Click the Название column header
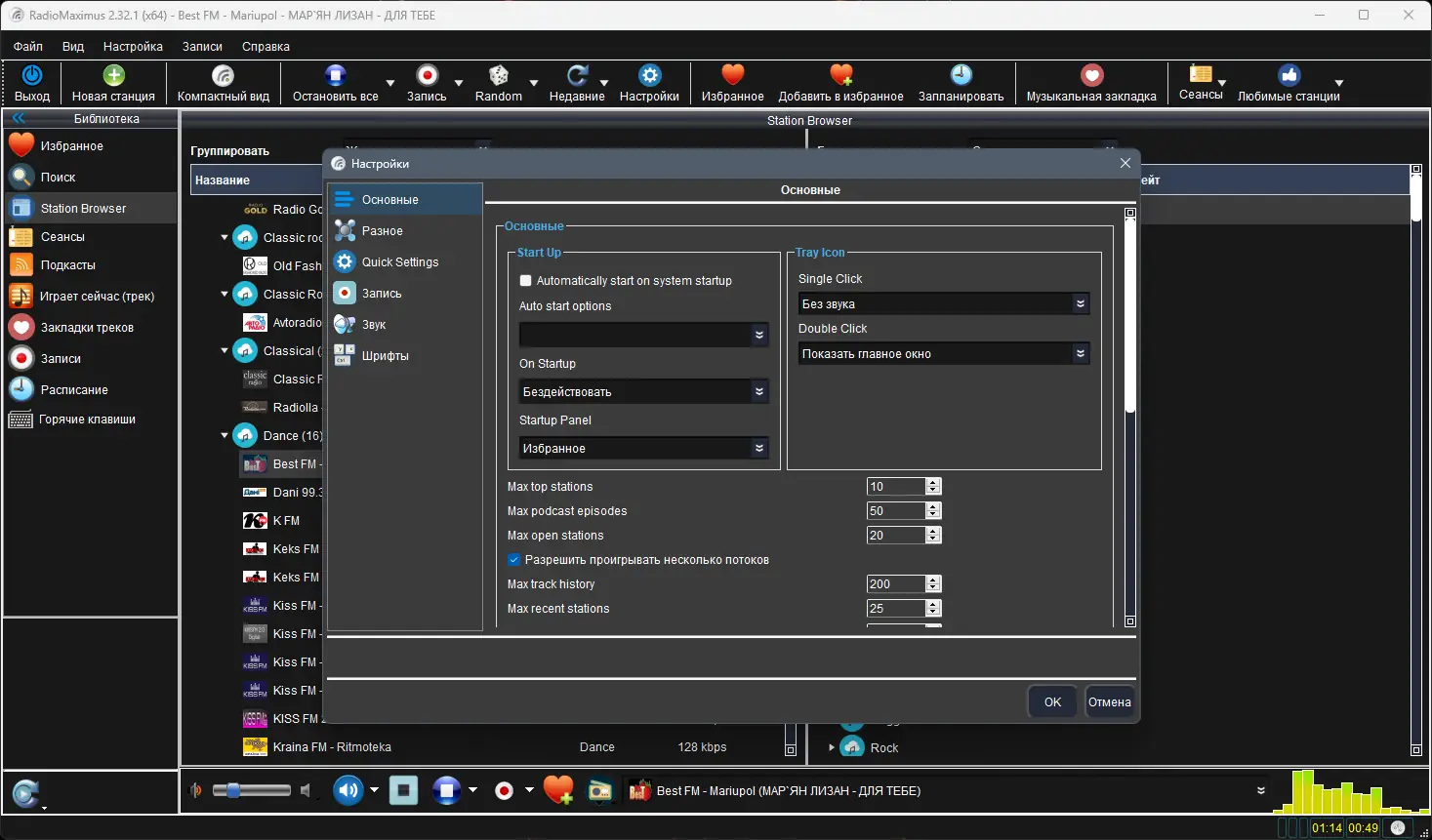 point(223,180)
